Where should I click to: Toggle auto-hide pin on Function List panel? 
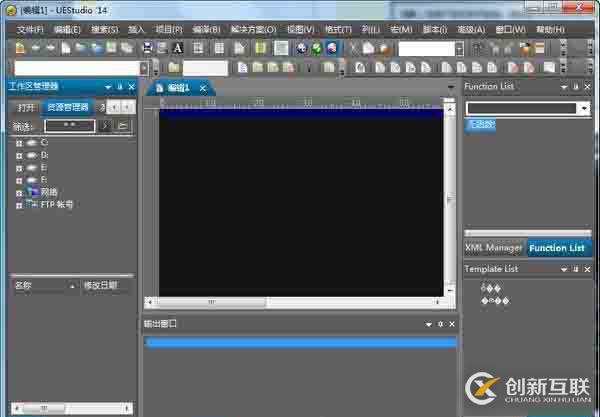[576, 87]
